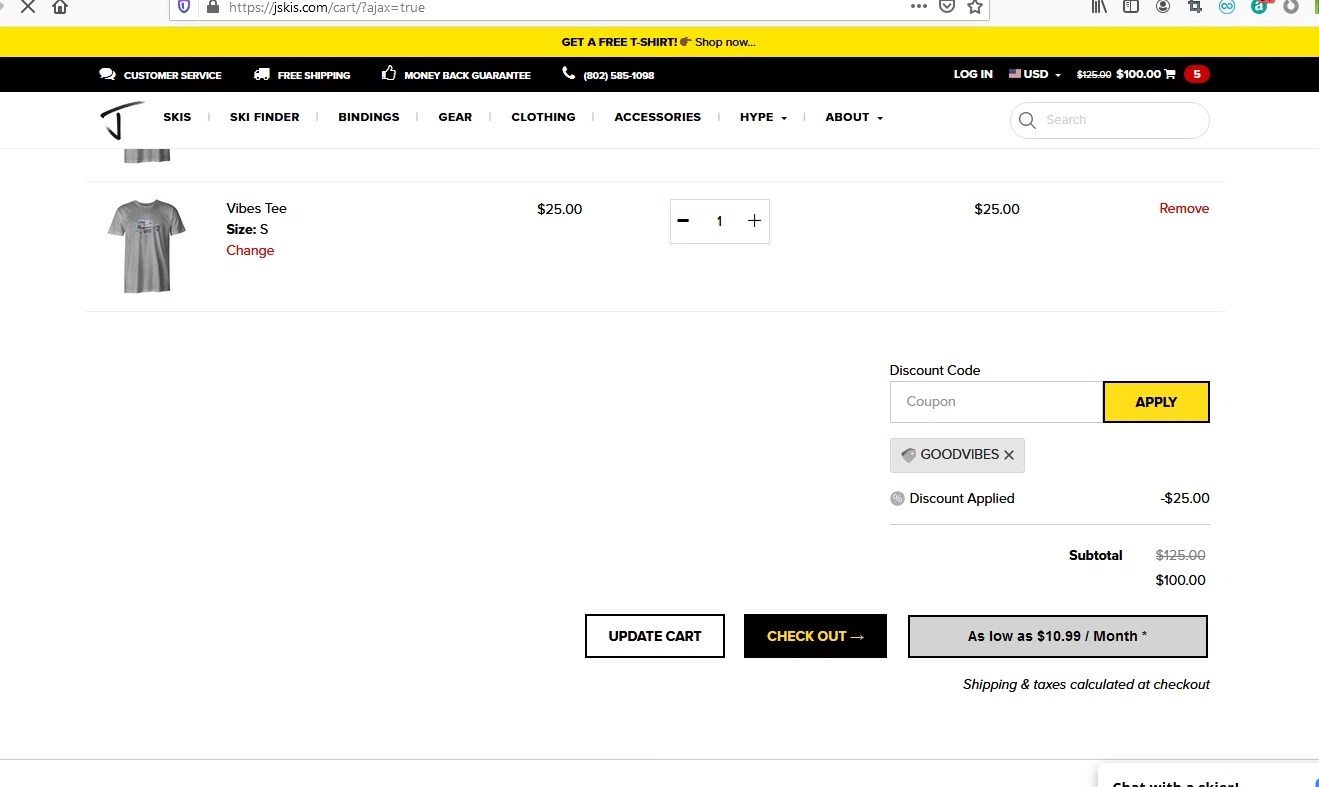Screen dimensions: 1319x787
Task: Click the Vibes Tee product thumbnail
Action: point(146,246)
